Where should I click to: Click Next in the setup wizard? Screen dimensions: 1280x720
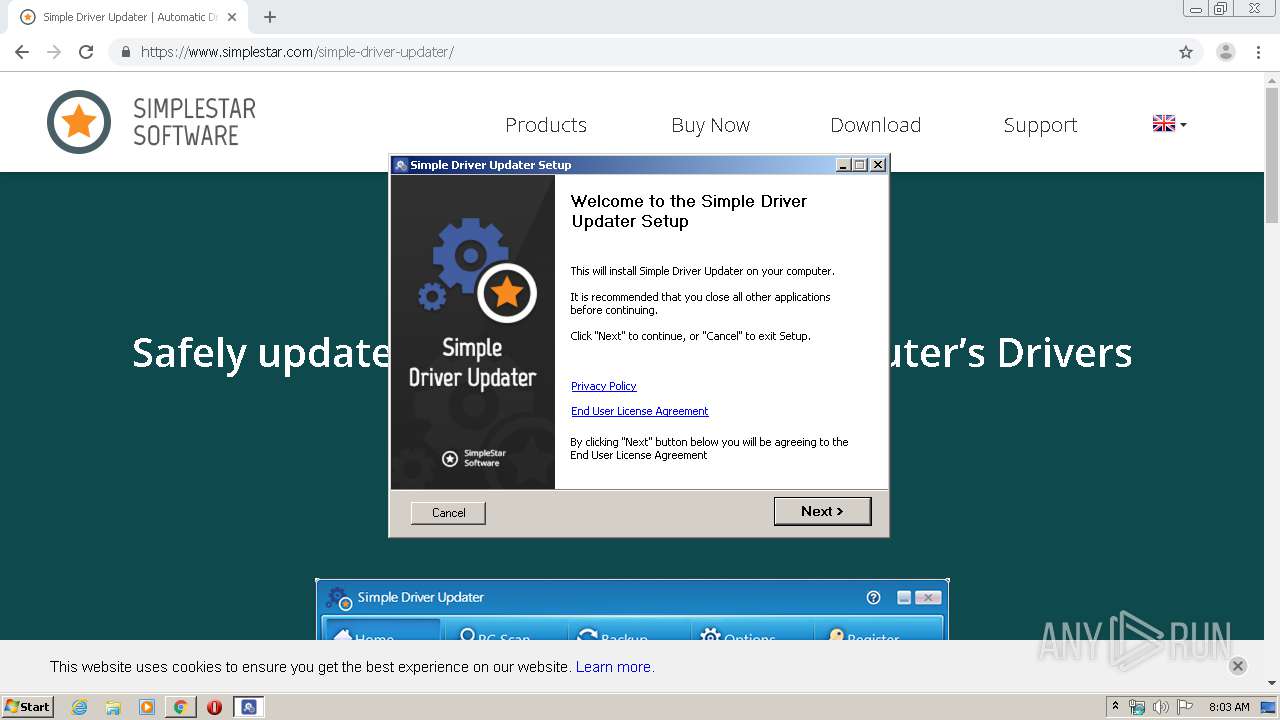[822, 511]
